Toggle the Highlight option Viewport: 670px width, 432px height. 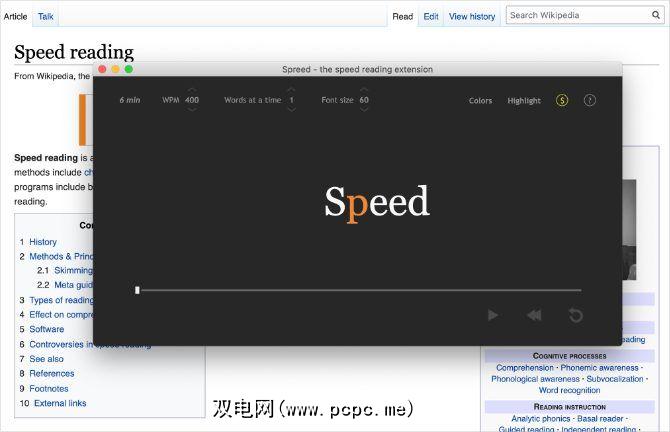(x=523, y=101)
